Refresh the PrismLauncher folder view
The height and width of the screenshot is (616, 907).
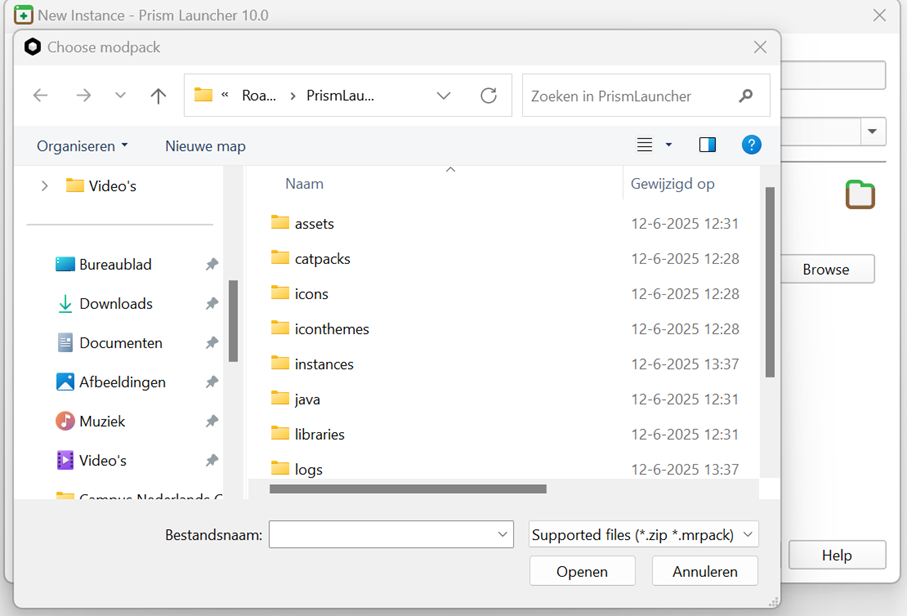click(489, 95)
